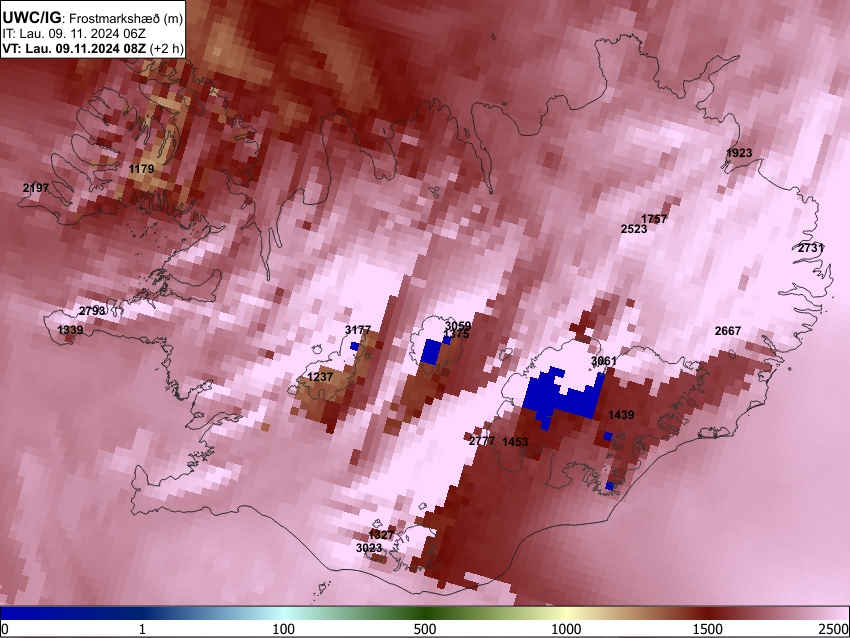Click the map value 3177
Viewport: 850px width, 638px height.
click(x=358, y=330)
